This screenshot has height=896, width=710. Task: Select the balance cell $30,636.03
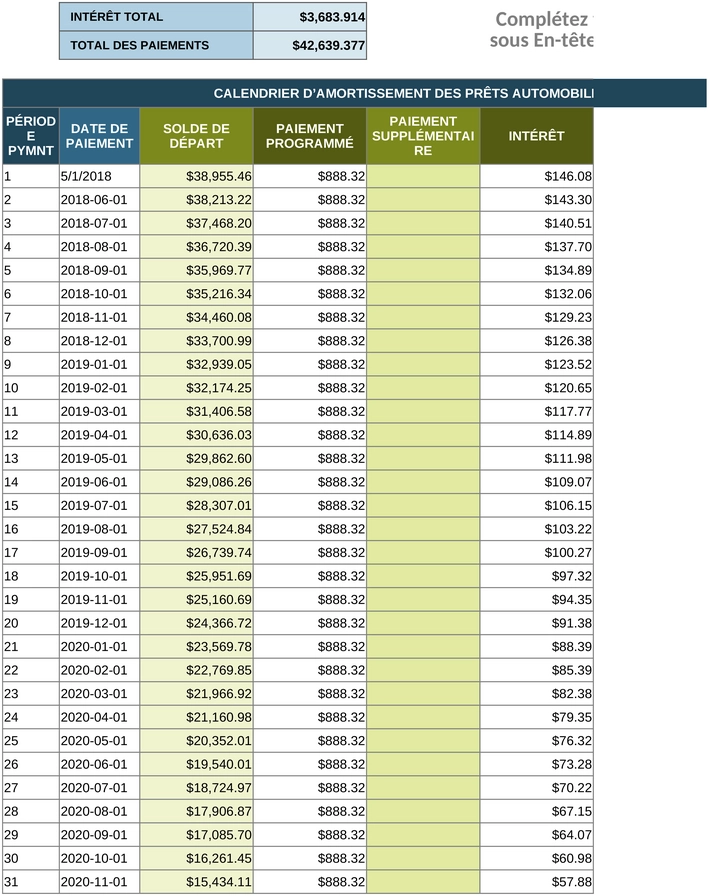[x=196, y=435]
